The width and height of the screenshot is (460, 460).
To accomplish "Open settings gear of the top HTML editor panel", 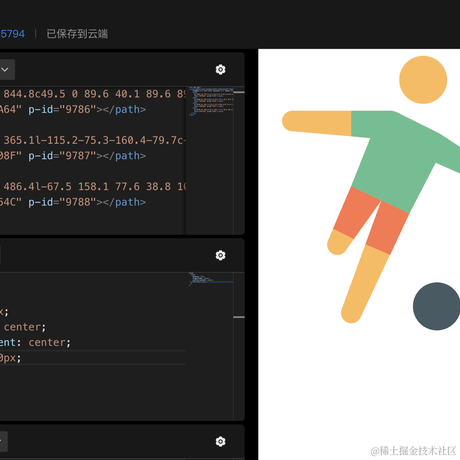I will pyautogui.click(x=220, y=69).
